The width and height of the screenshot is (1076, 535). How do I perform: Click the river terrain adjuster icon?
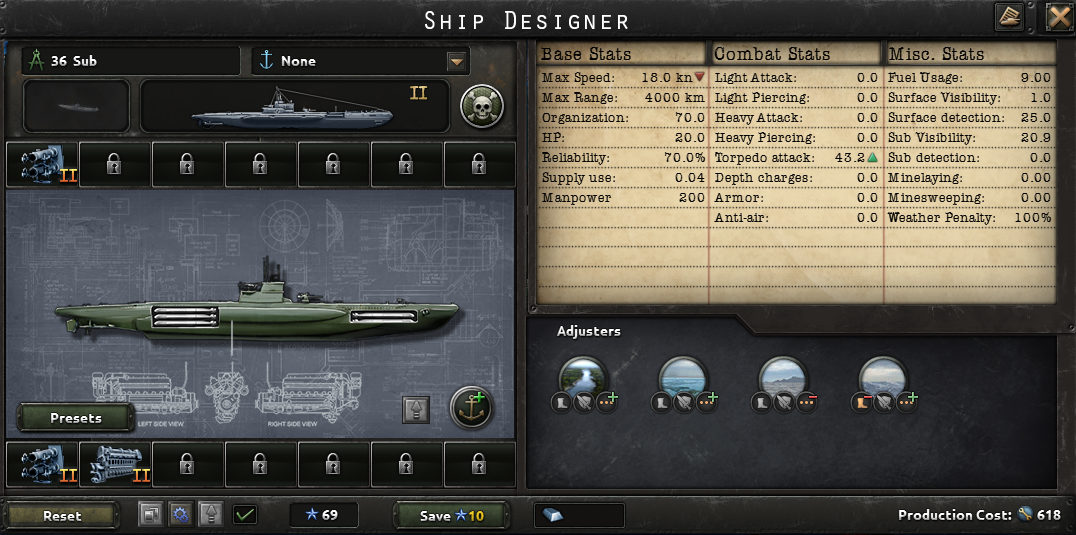click(583, 377)
